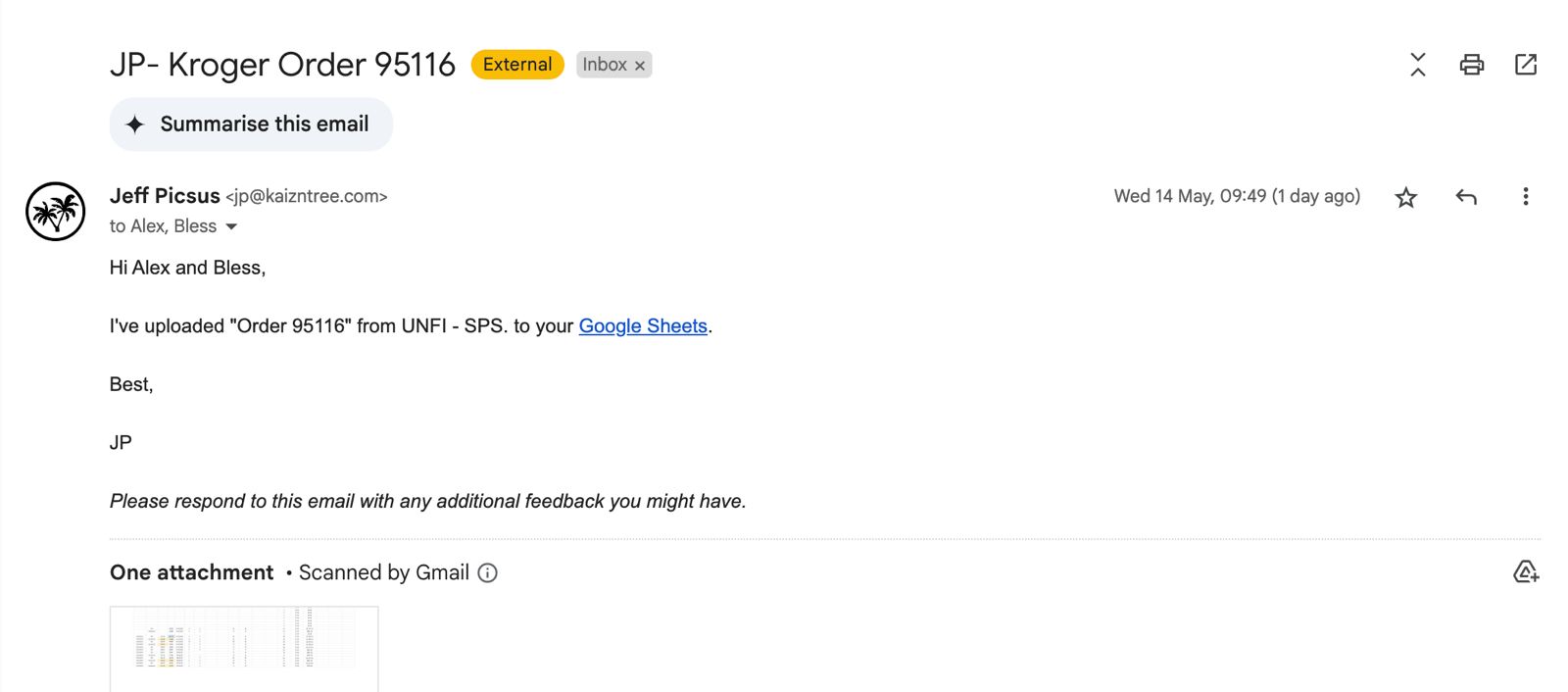Remove the Inbox label via its x
1568x692 pixels.
point(640,66)
